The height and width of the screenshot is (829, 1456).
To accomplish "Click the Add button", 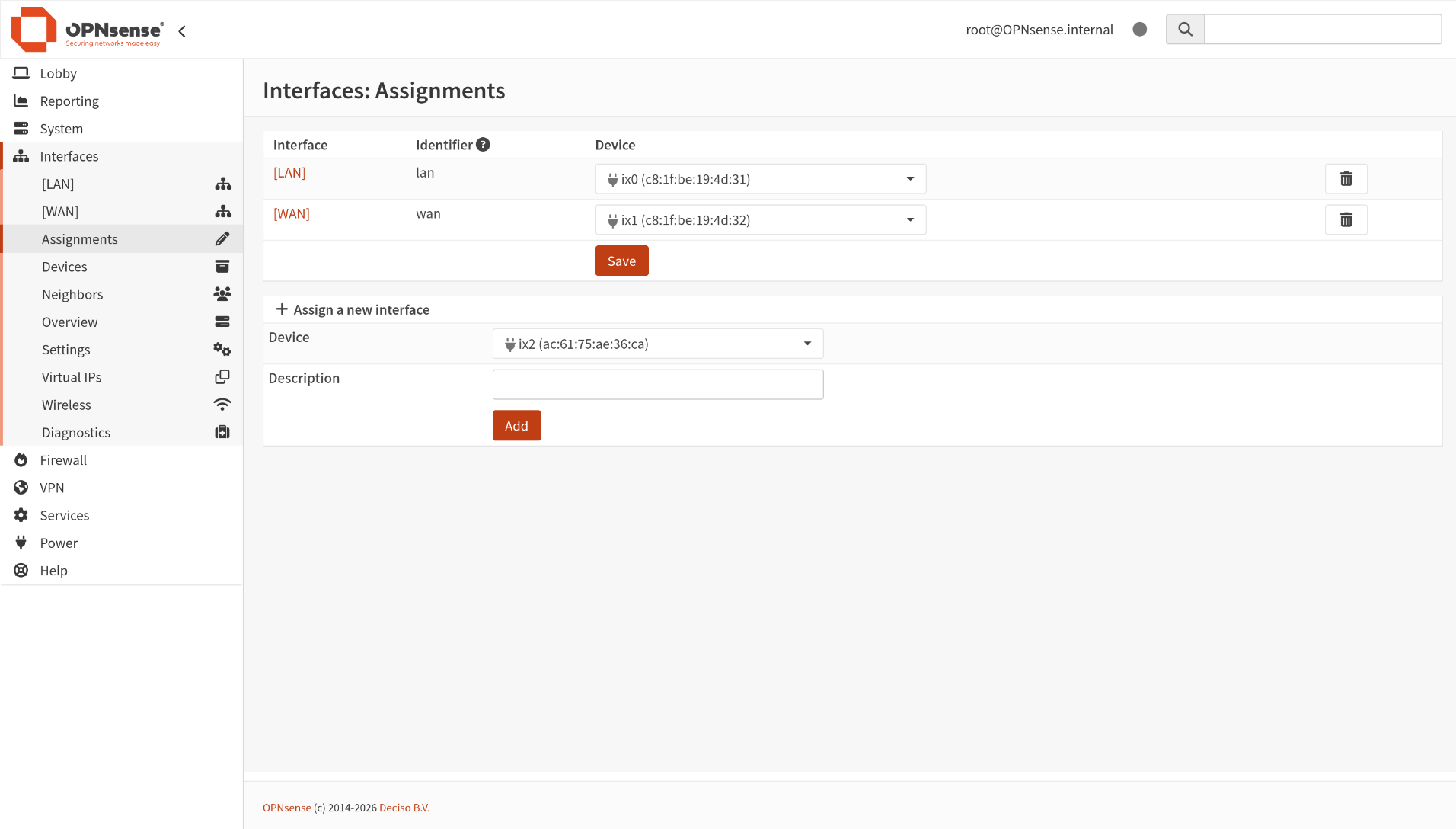I will pos(516,425).
